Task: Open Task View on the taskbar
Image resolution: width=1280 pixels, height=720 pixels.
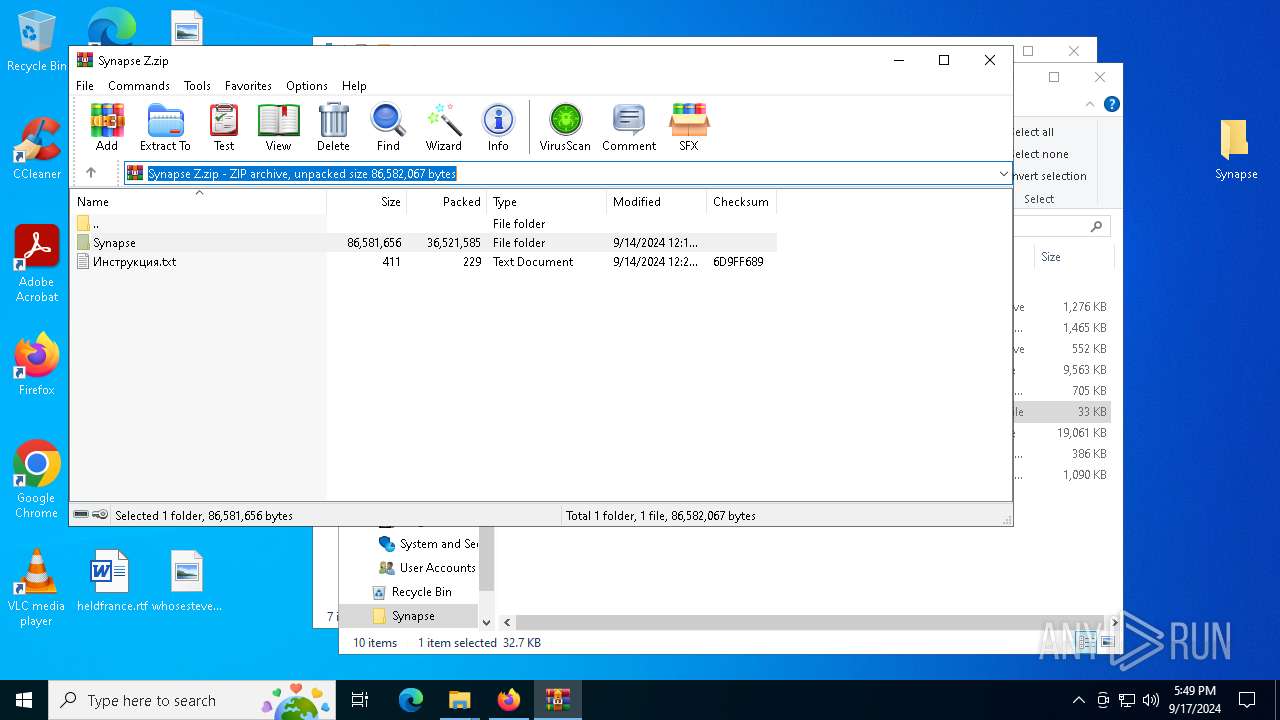Action: [x=360, y=700]
